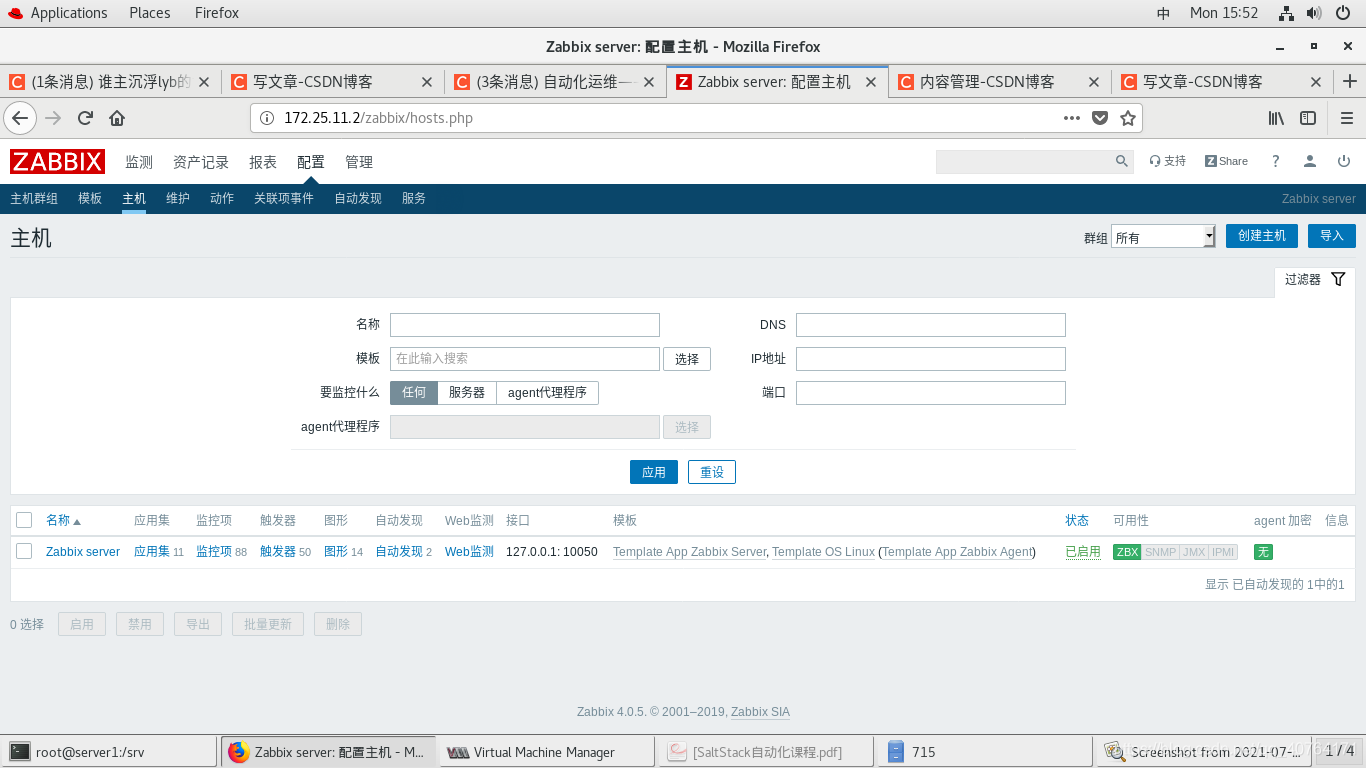Open the 资产记录 menu

click(x=201, y=162)
